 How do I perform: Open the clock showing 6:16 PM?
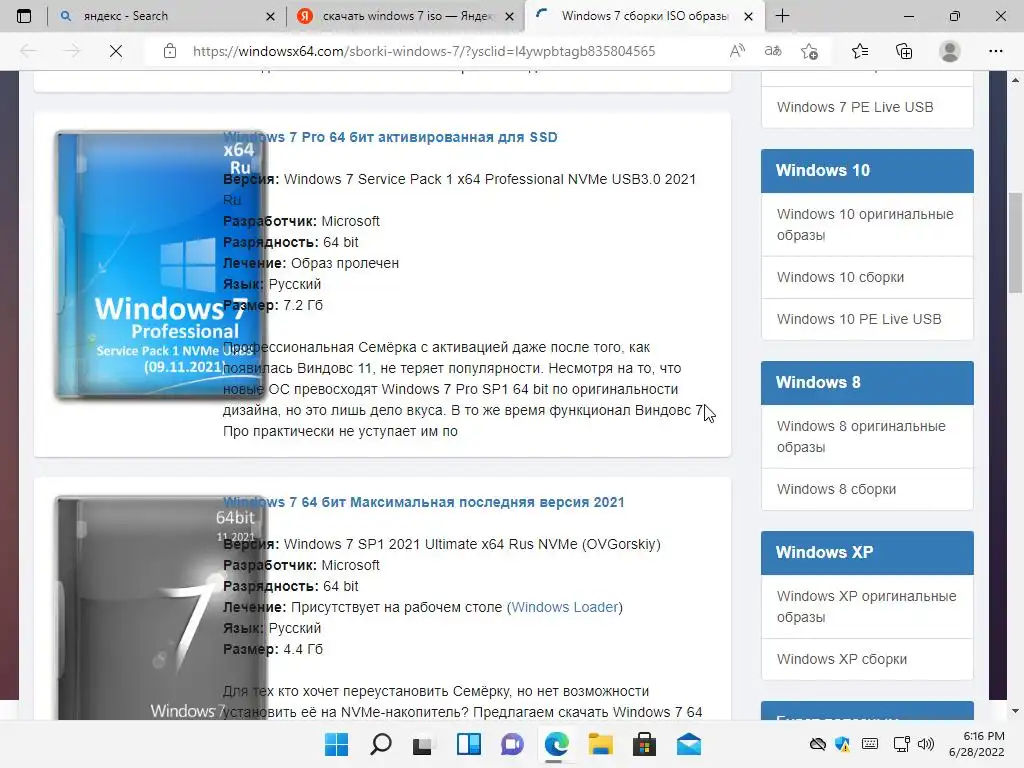click(977, 744)
